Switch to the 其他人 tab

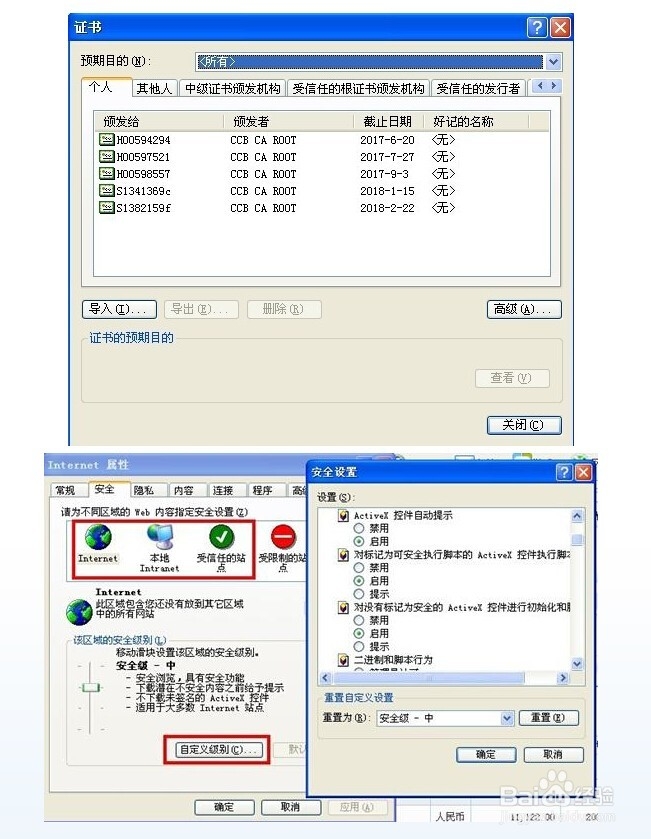pyautogui.click(x=154, y=88)
